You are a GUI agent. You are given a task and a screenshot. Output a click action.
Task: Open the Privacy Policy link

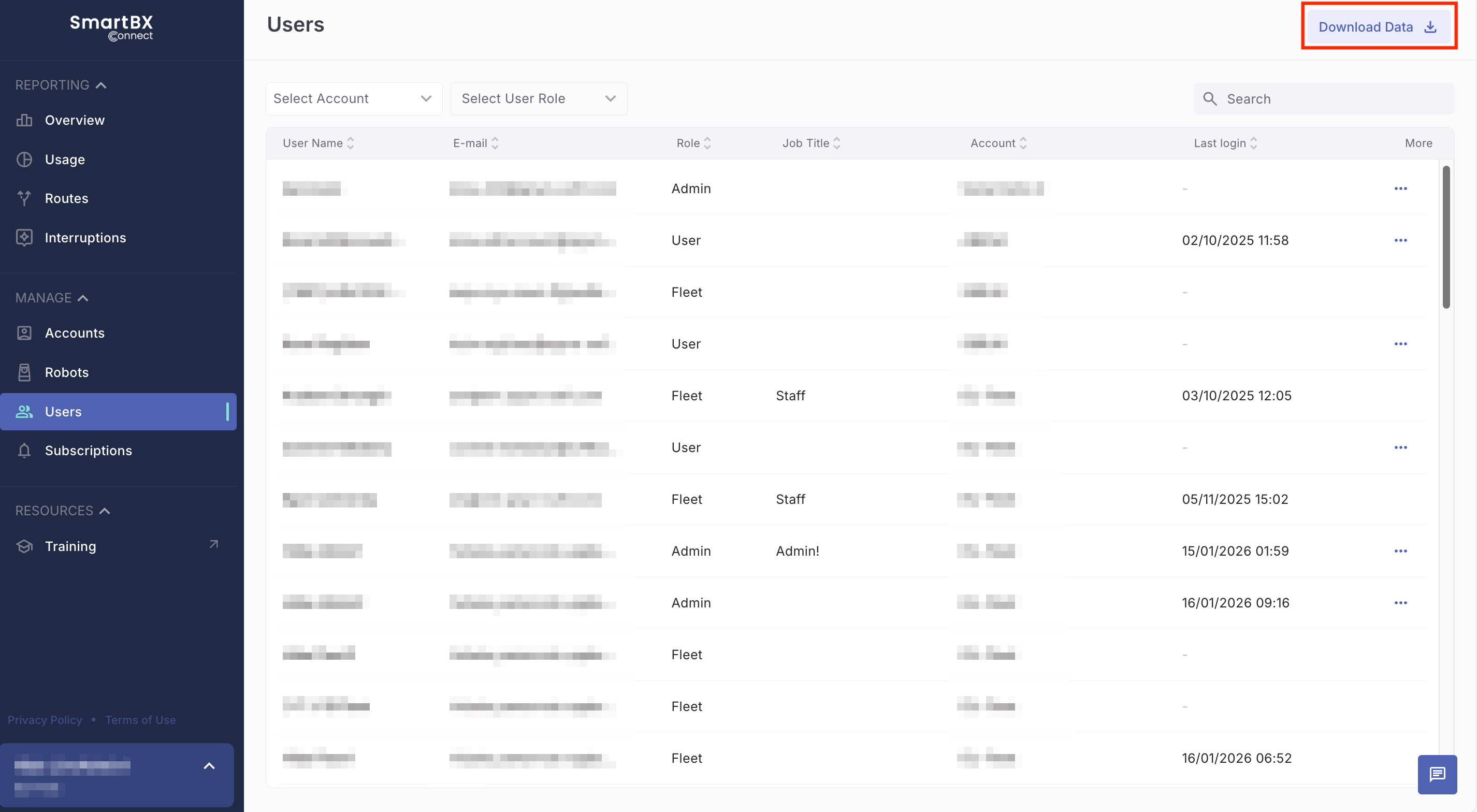[45, 720]
